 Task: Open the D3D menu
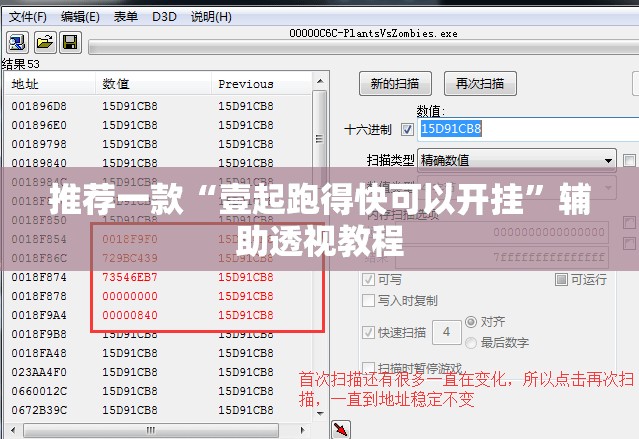164,17
